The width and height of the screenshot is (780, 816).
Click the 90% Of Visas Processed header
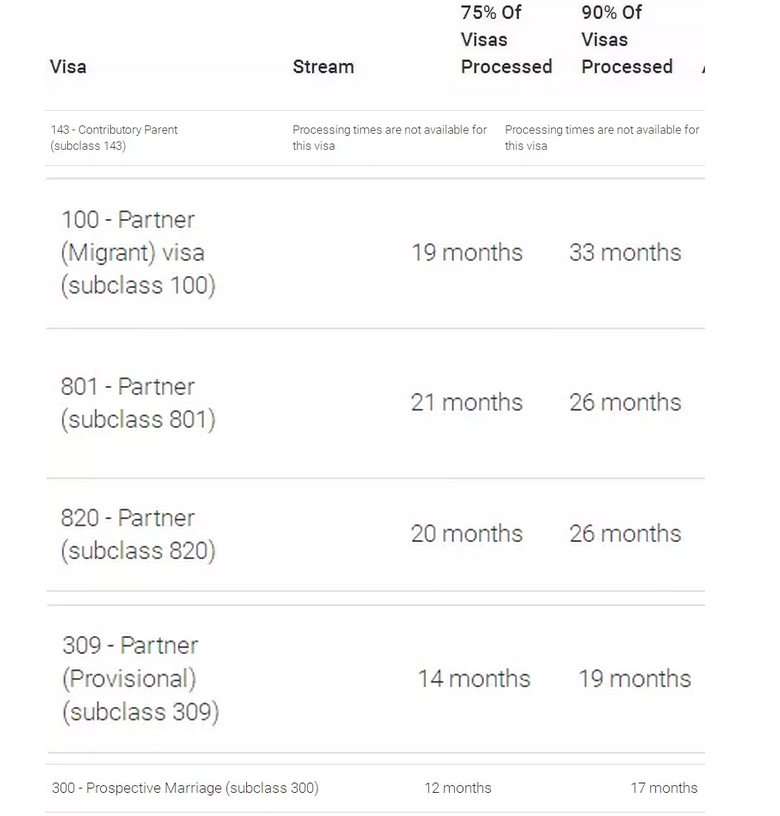627,40
